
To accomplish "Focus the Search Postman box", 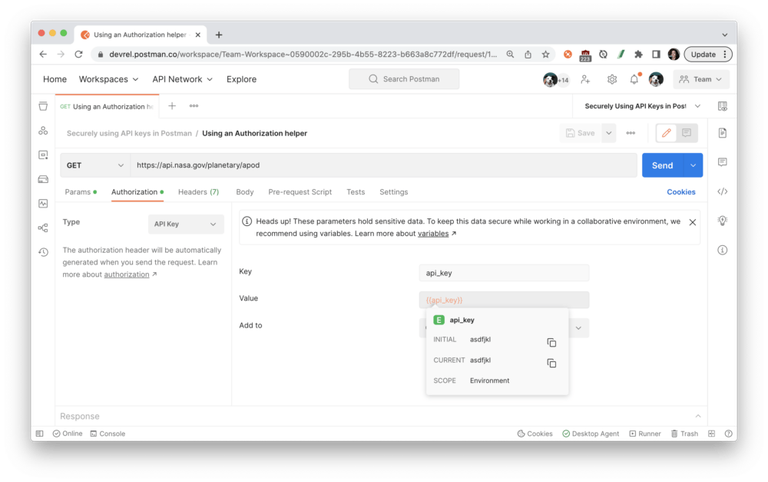I will click(404, 79).
